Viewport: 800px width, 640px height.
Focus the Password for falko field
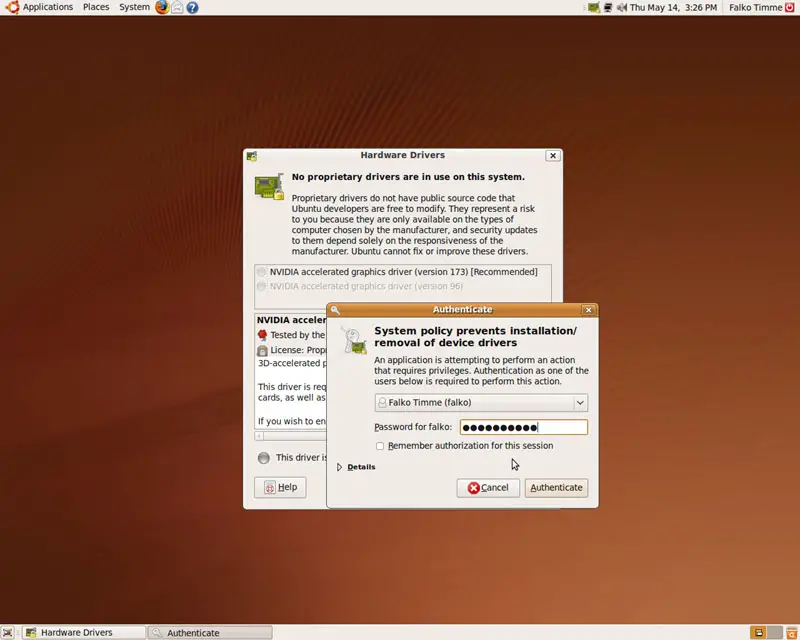[523, 427]
